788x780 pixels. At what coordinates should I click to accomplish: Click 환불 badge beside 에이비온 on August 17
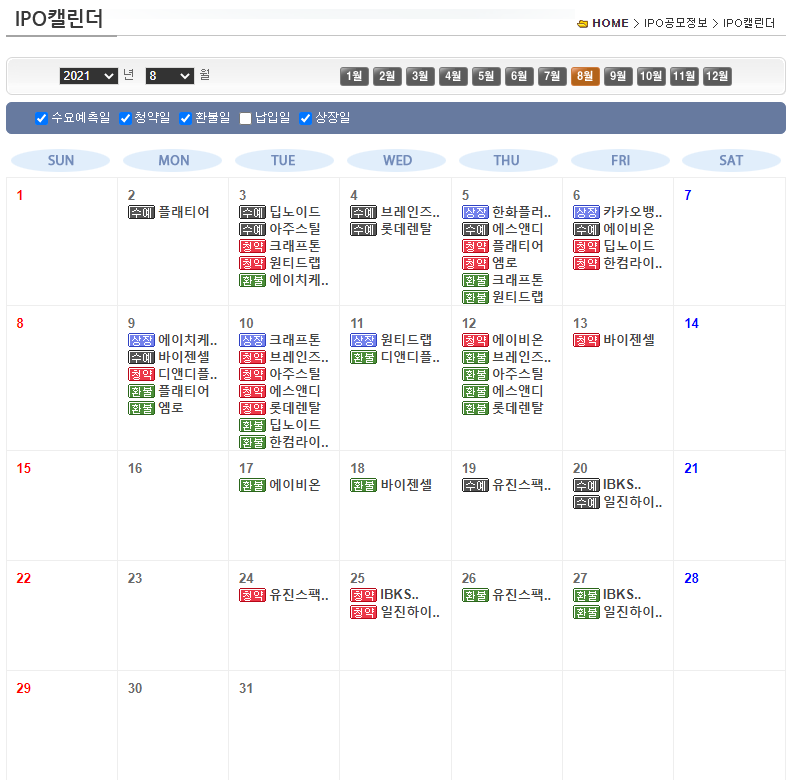pos(252,485)
